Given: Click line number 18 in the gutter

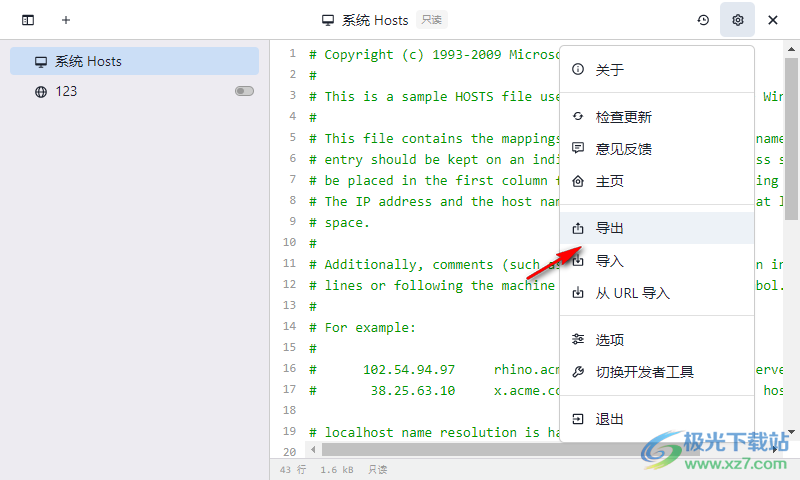Looking at the screenshot, I should (x=289, y=410).
